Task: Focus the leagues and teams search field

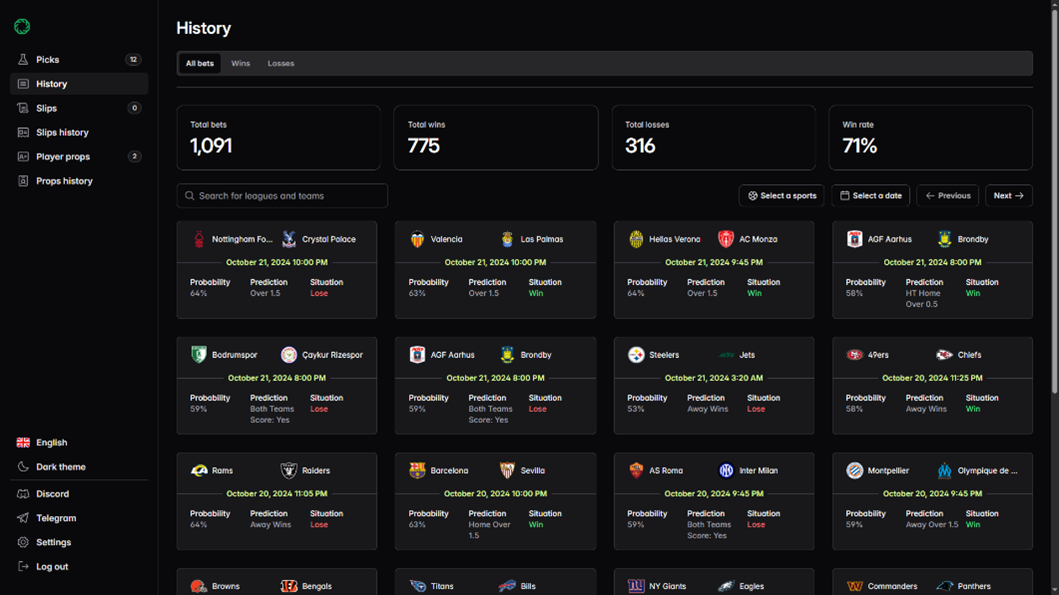Action: click(282, 196)
